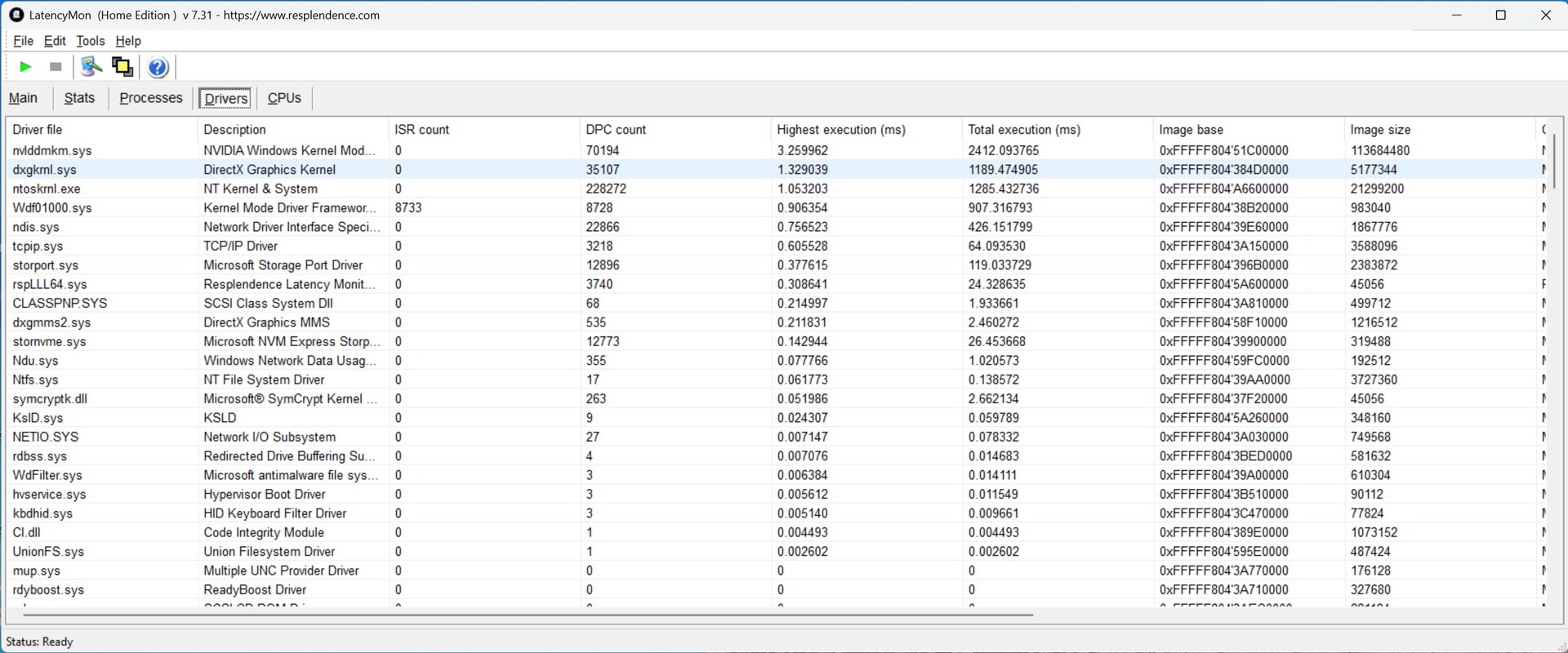Click the LatencyMon app icon in title bar

(16, 15)
